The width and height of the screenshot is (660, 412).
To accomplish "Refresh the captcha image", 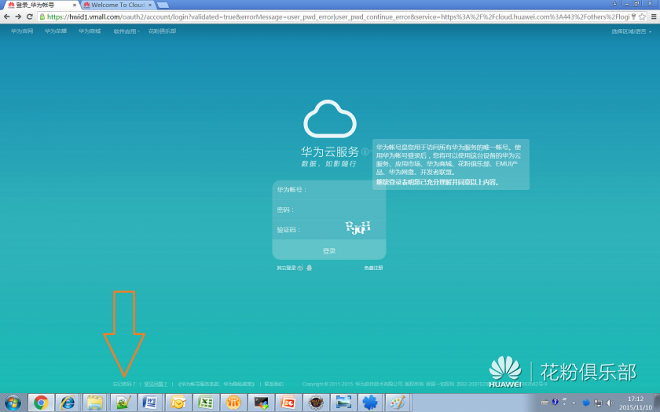I will pyautogui.click(x=358, y=228).
